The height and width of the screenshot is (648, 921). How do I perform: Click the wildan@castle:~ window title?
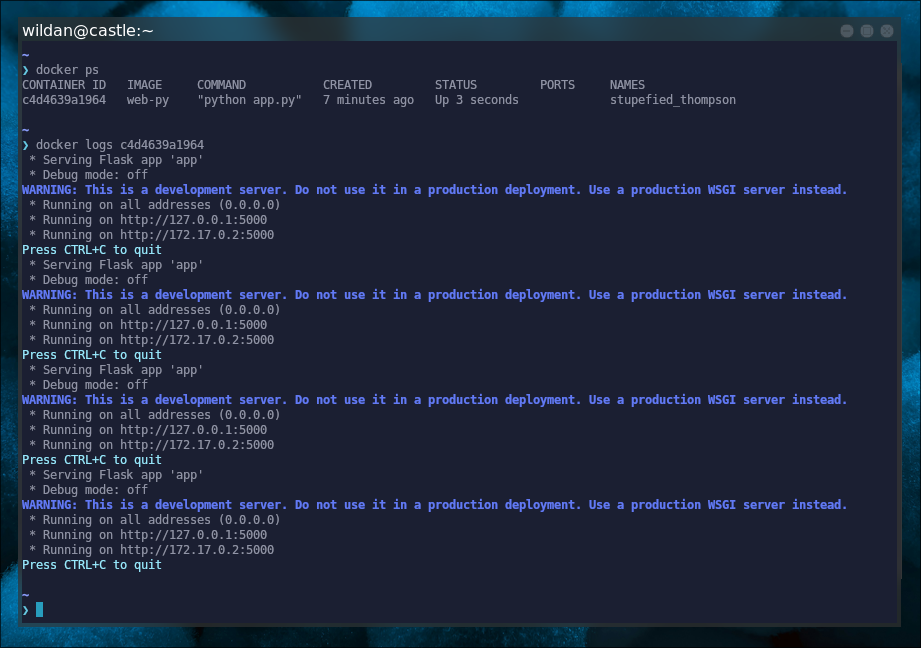[x=88, y=31]
